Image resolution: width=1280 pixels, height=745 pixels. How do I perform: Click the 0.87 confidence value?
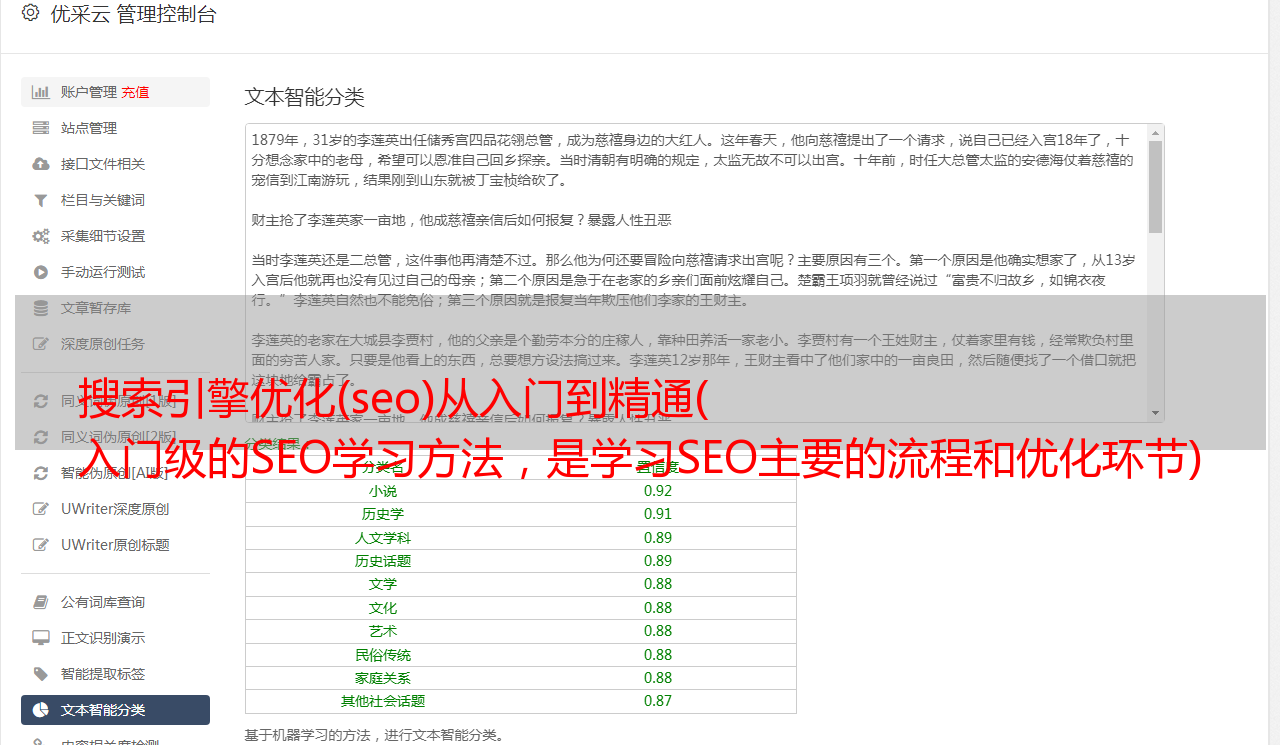tap(658, 701)
